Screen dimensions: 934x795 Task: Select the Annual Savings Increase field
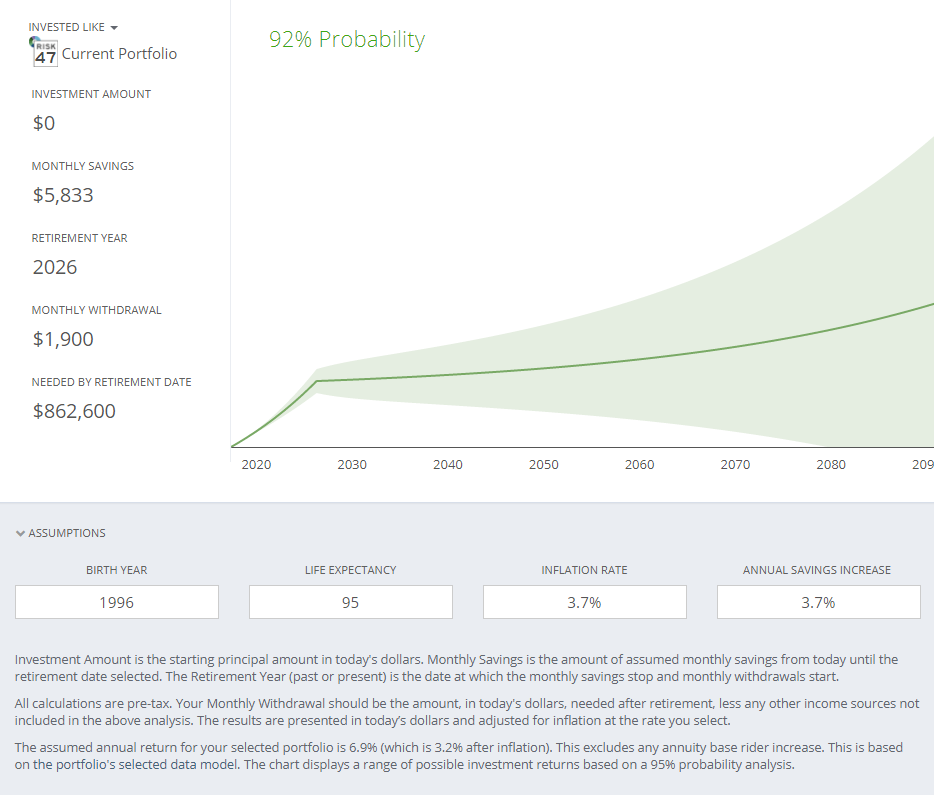coord(819,602)
